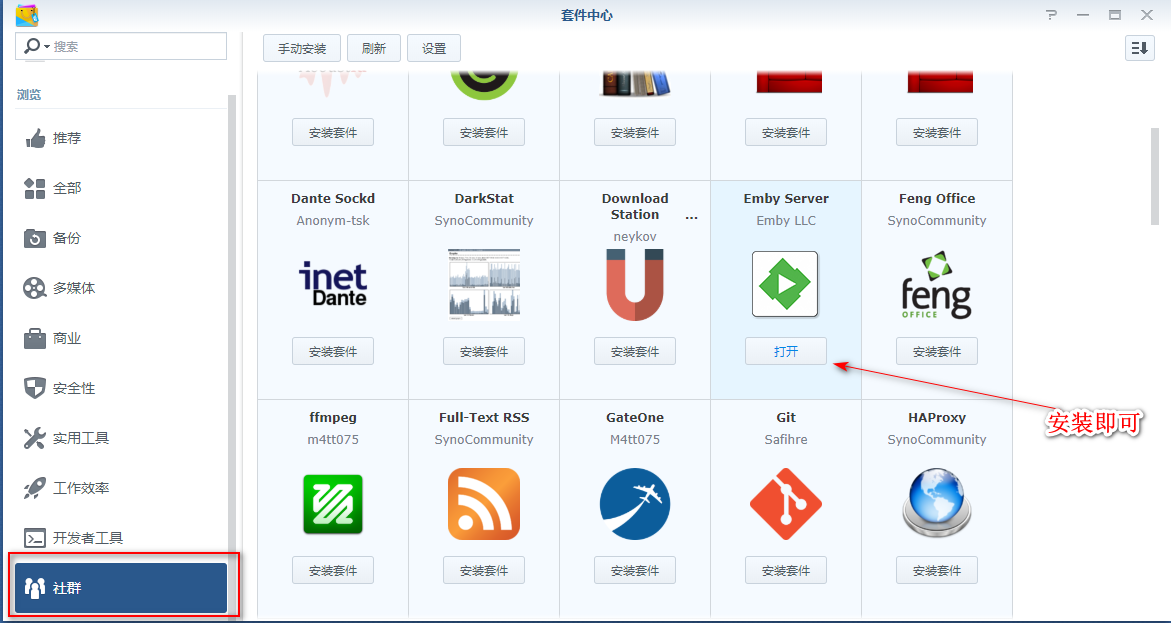Open the 安全性 category

tap(121, 388)
